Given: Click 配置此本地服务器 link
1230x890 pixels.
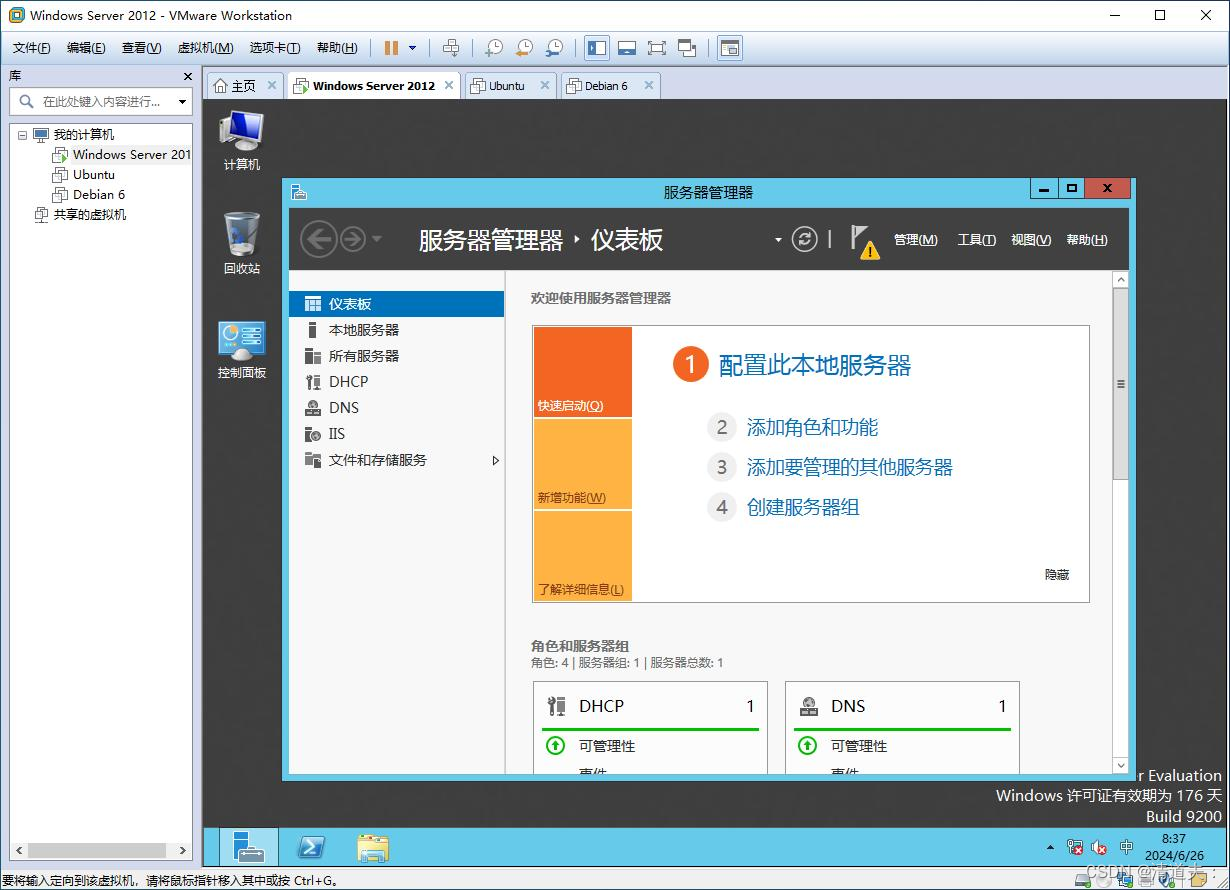Looking at the screenshot, I should [815, 366].
